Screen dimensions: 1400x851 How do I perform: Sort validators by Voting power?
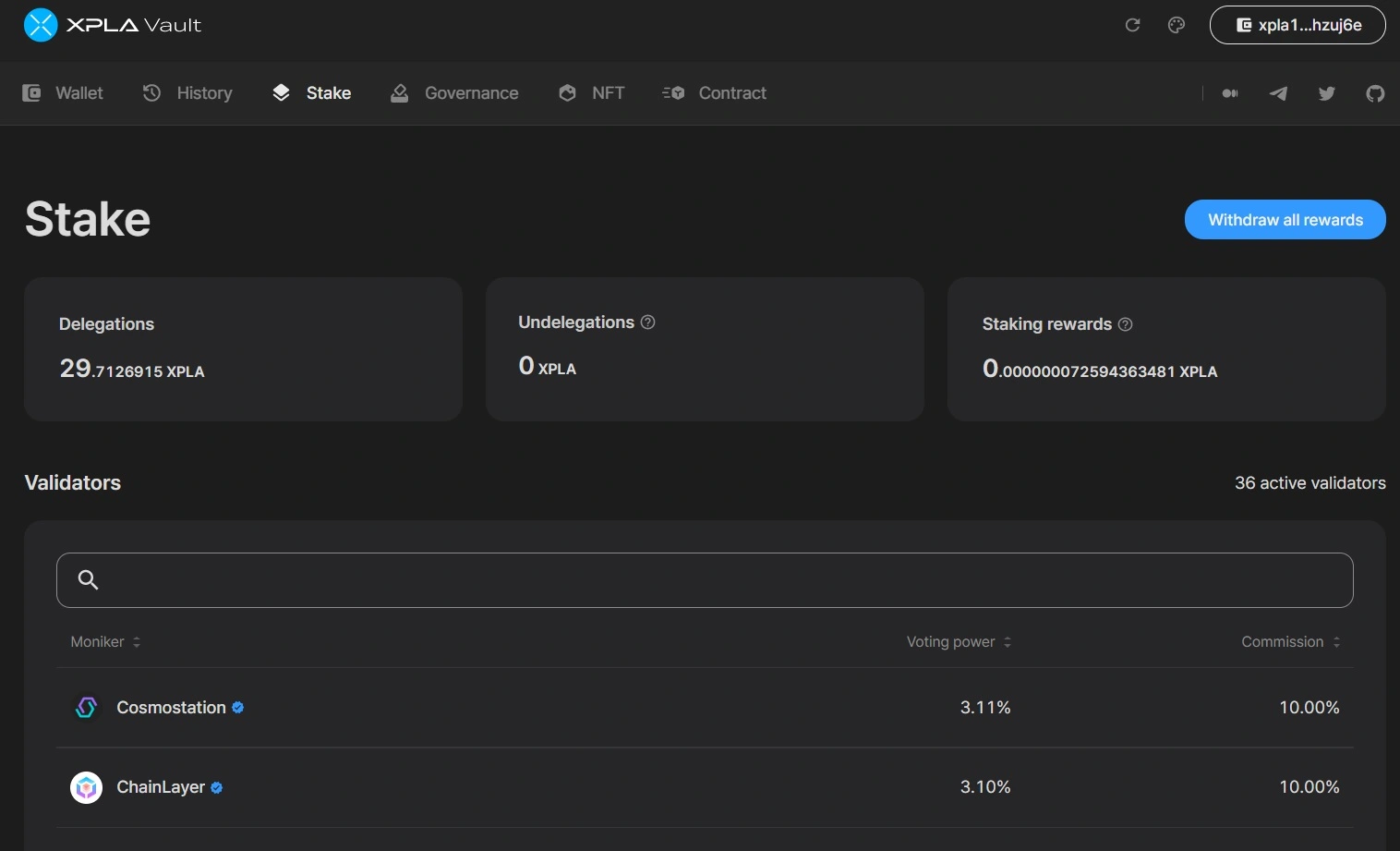click(959, 642)
